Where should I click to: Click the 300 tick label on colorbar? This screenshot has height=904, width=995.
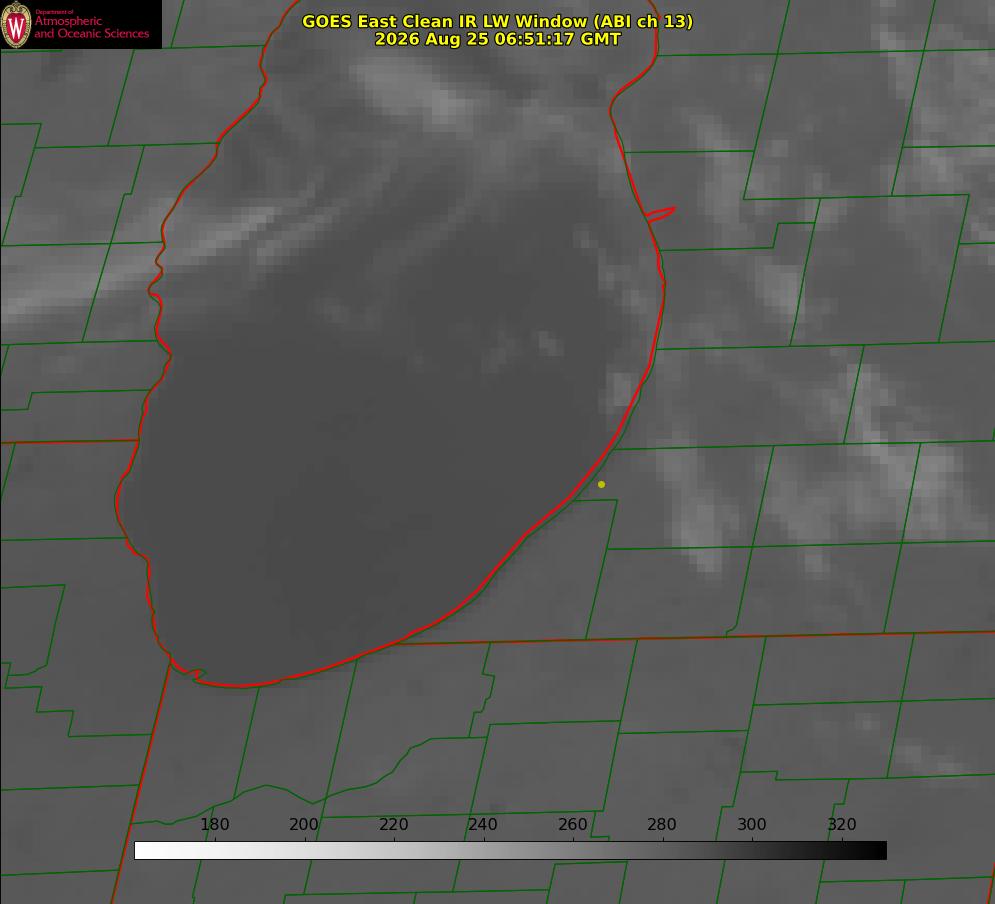click(x=752, y=824)
